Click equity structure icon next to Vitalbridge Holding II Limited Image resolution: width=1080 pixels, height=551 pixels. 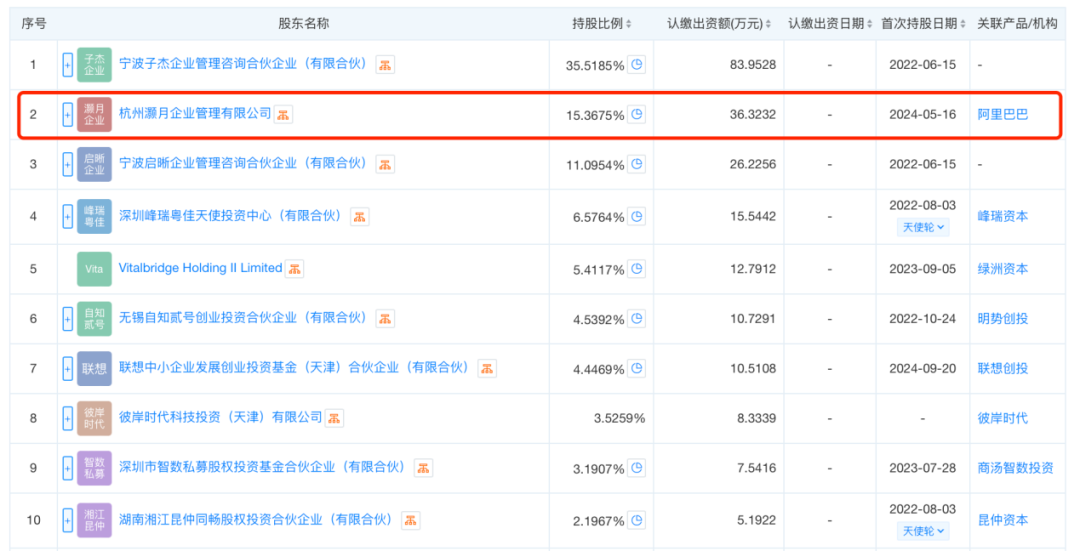[x=295, y=269]
